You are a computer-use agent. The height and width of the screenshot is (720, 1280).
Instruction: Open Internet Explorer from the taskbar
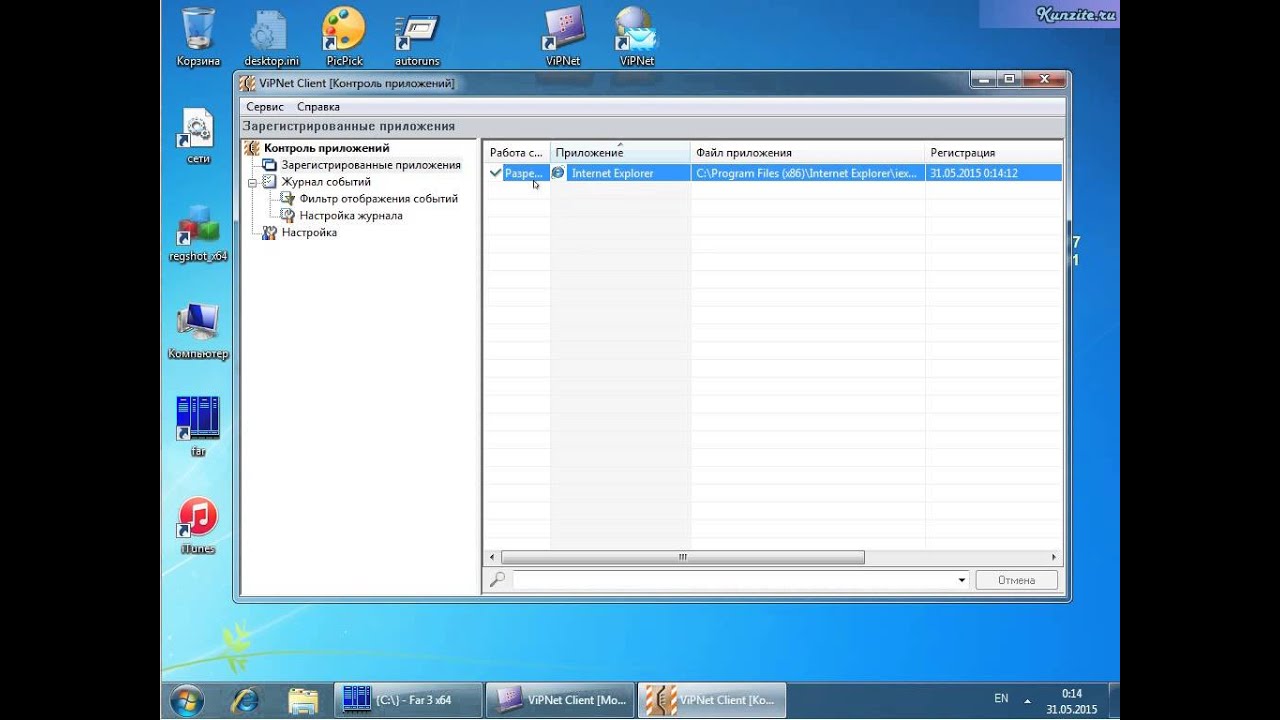pos(245,700)
